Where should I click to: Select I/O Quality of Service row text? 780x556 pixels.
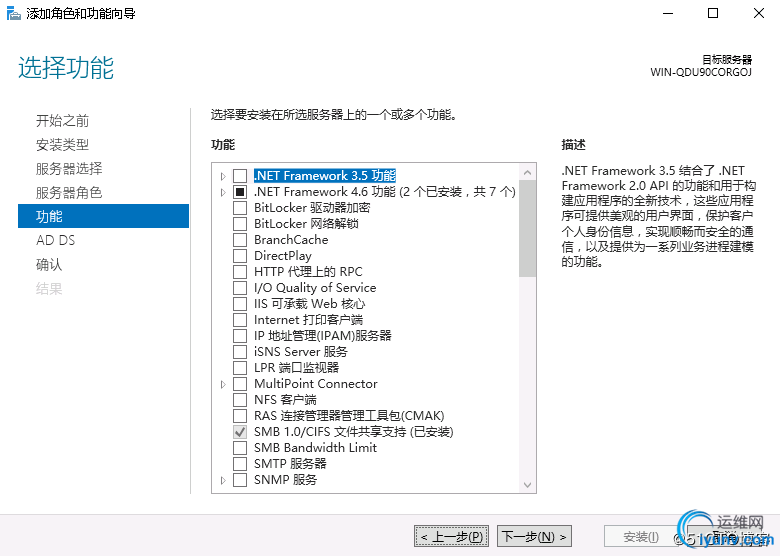click(315, 288)
